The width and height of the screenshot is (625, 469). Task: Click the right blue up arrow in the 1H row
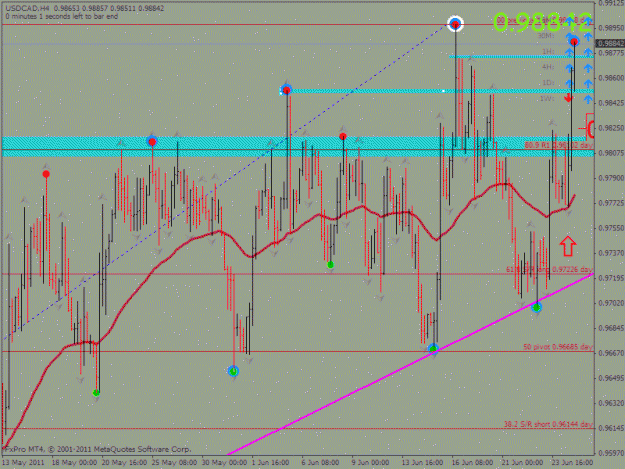coord(588,52)
